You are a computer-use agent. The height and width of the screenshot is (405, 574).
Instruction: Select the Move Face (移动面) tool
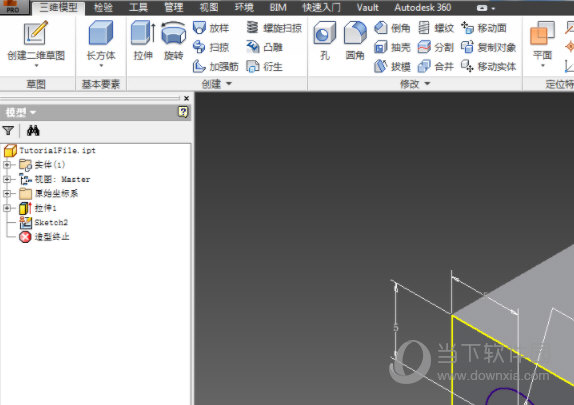tap(484, 28)
